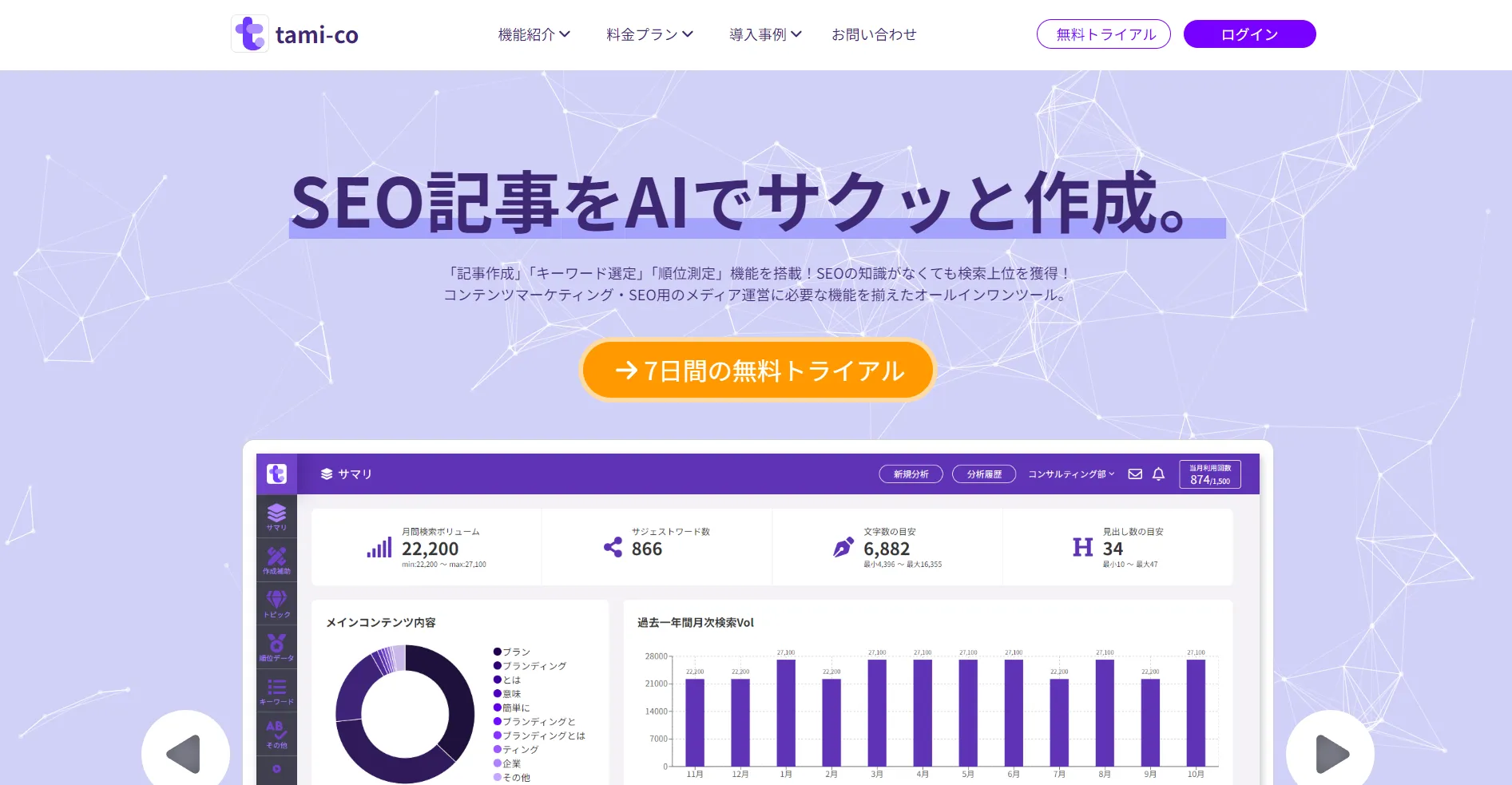Go to お問い合わせ page

[874, 34]
